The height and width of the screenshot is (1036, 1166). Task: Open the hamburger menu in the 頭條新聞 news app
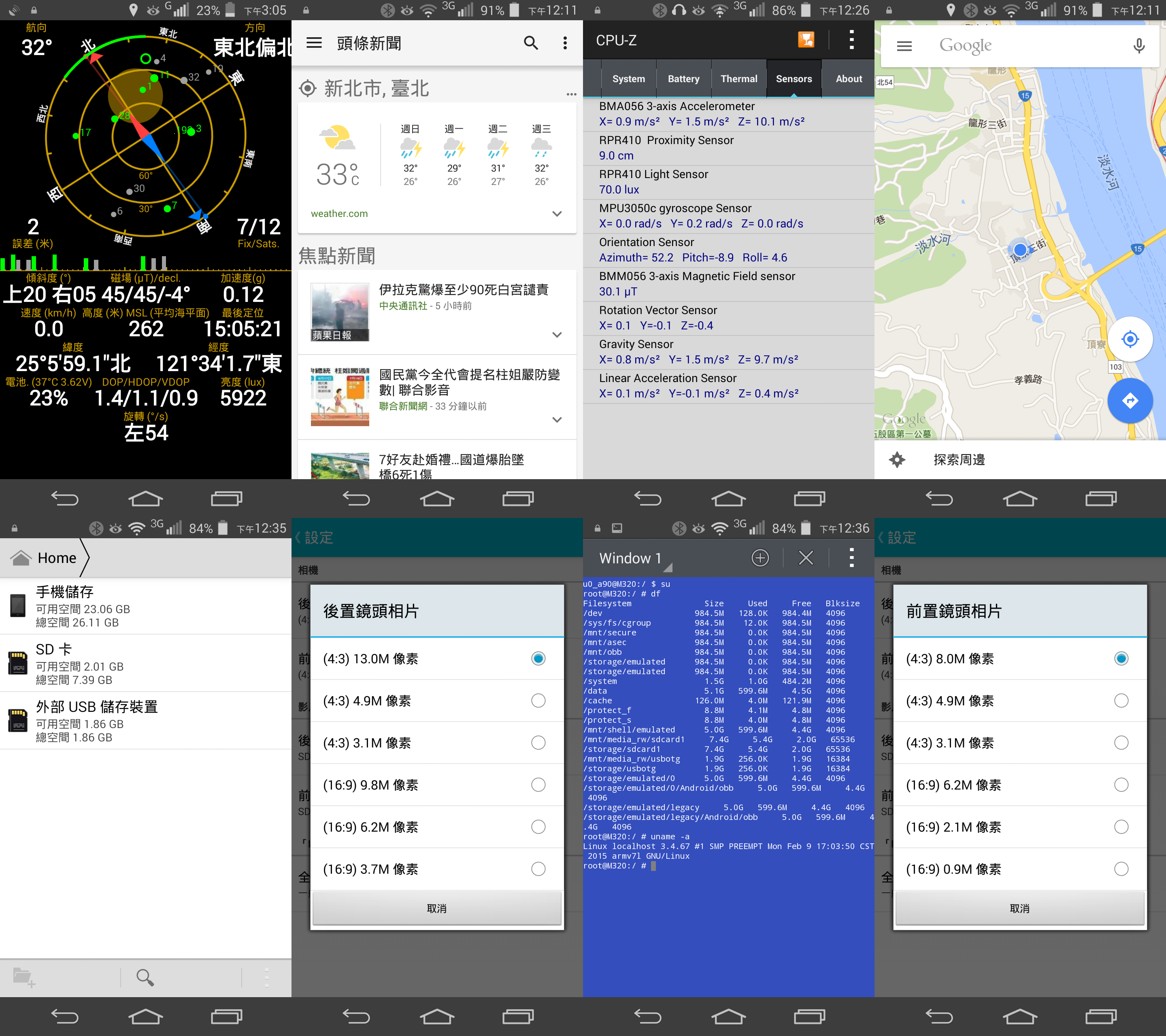314,43
